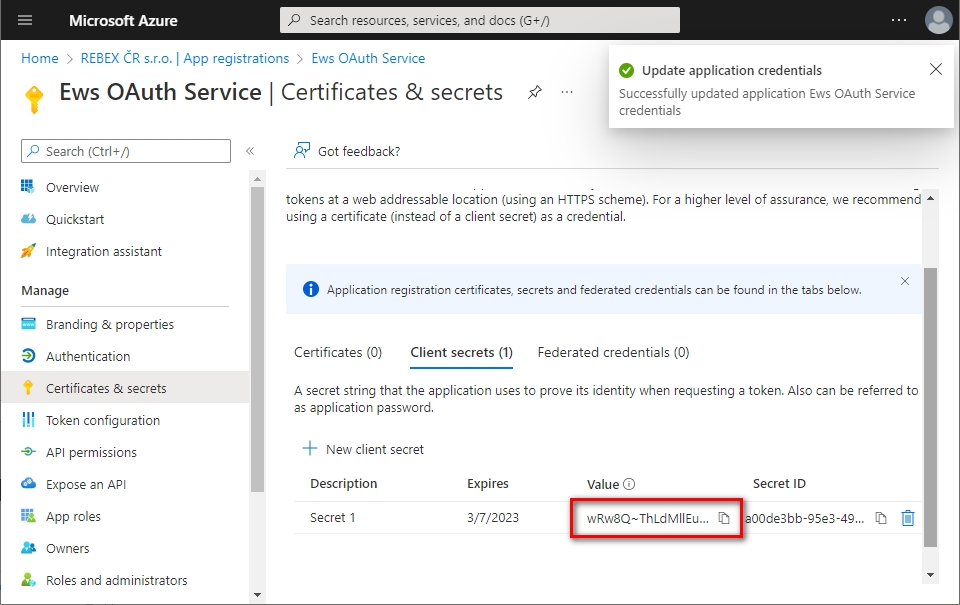Go to Home breadcrumb link
The height and width of the screenshot is (605, 960).
tap(40, 59)
